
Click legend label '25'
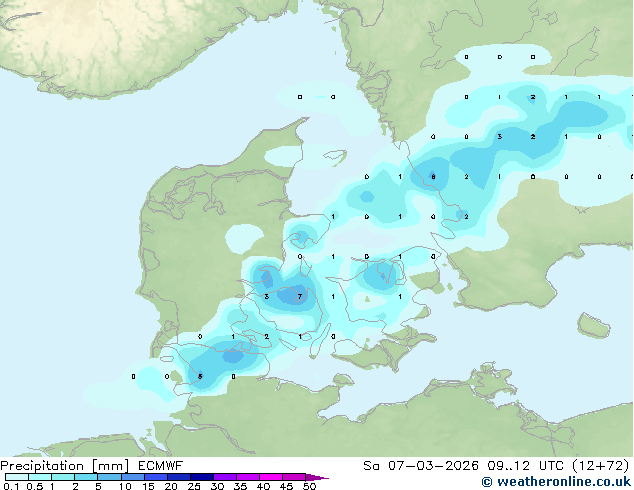(194, 486)
